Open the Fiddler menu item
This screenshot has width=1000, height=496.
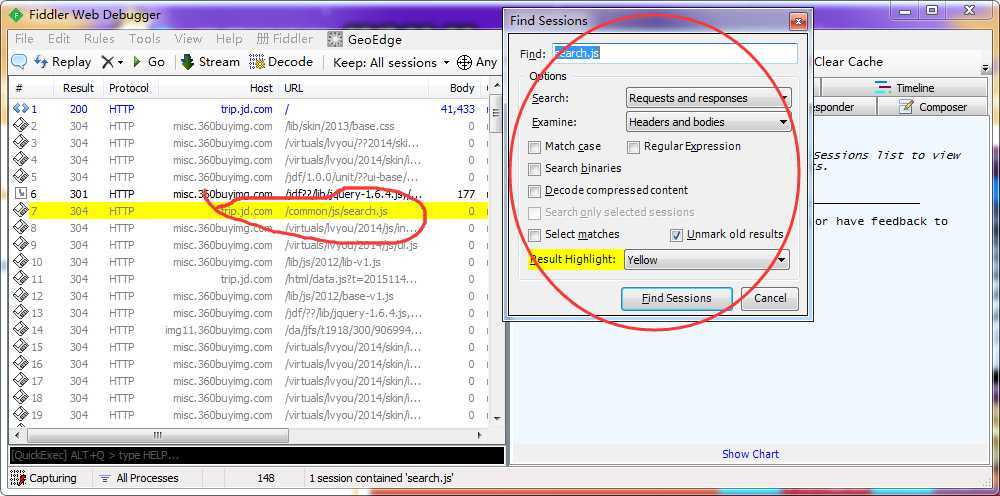point(285,39)
